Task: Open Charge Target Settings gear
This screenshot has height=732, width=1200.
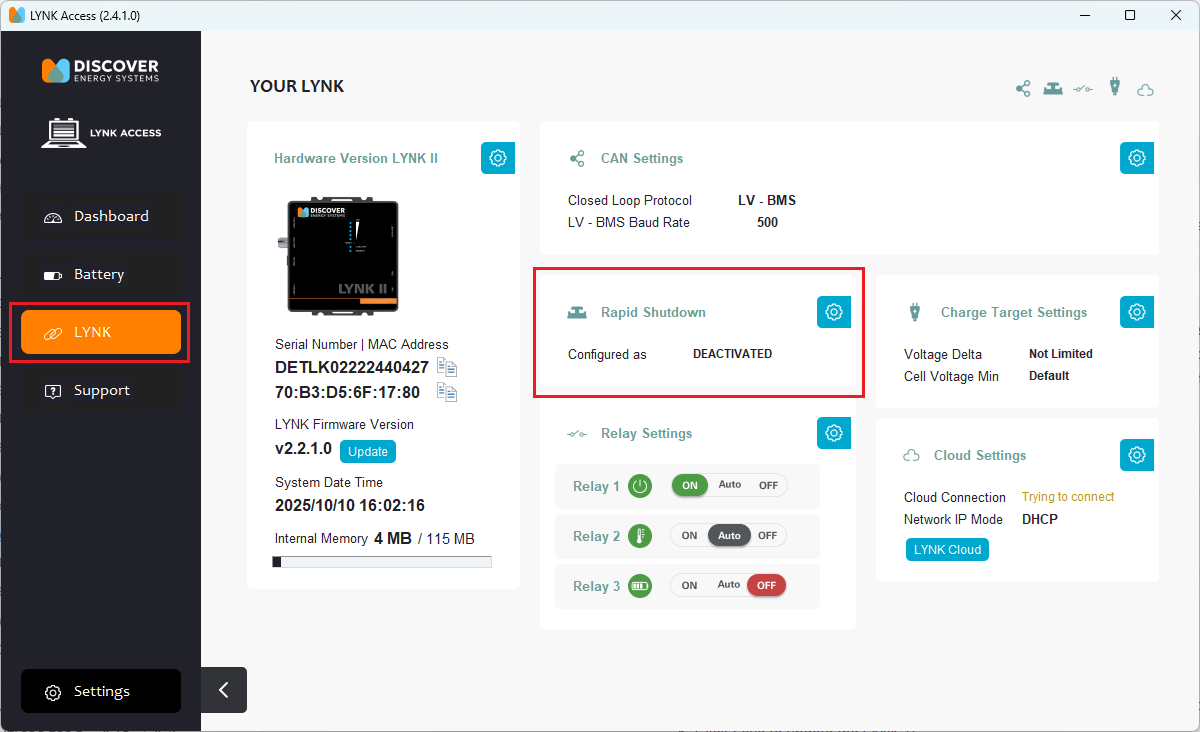Action: point(1136,312)
